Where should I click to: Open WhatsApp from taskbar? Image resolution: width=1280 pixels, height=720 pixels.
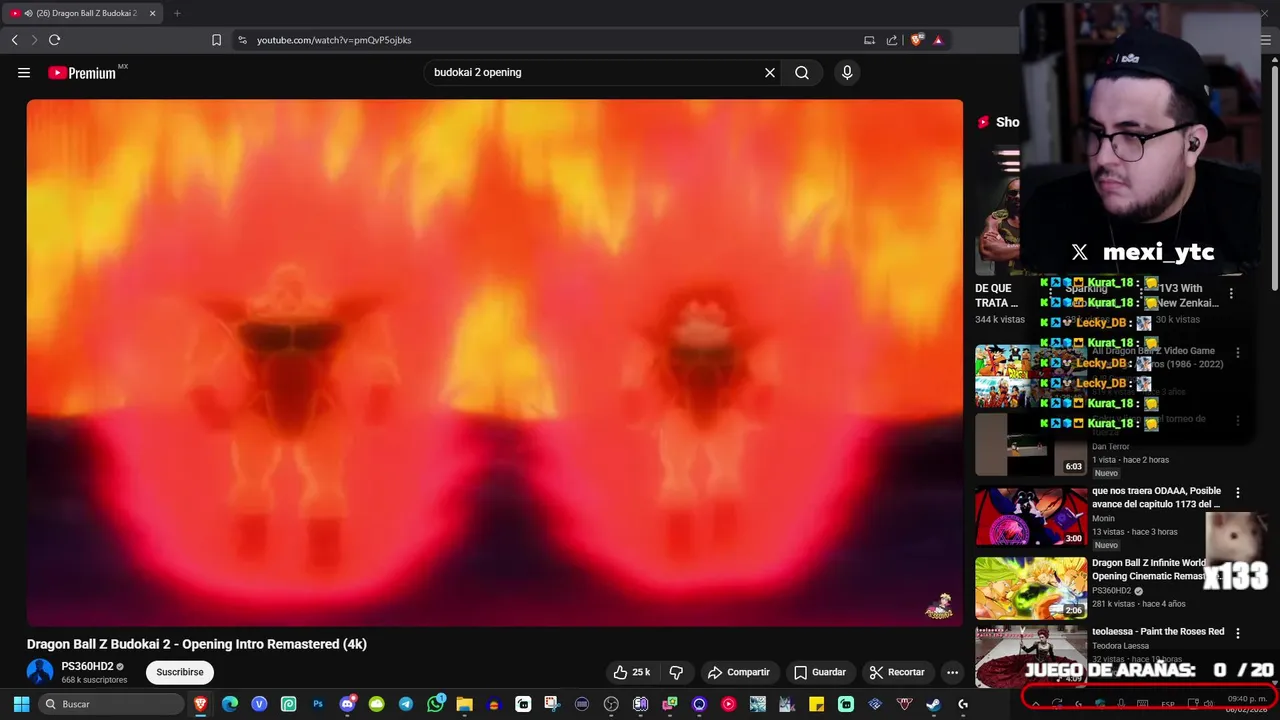coord(436,704)
